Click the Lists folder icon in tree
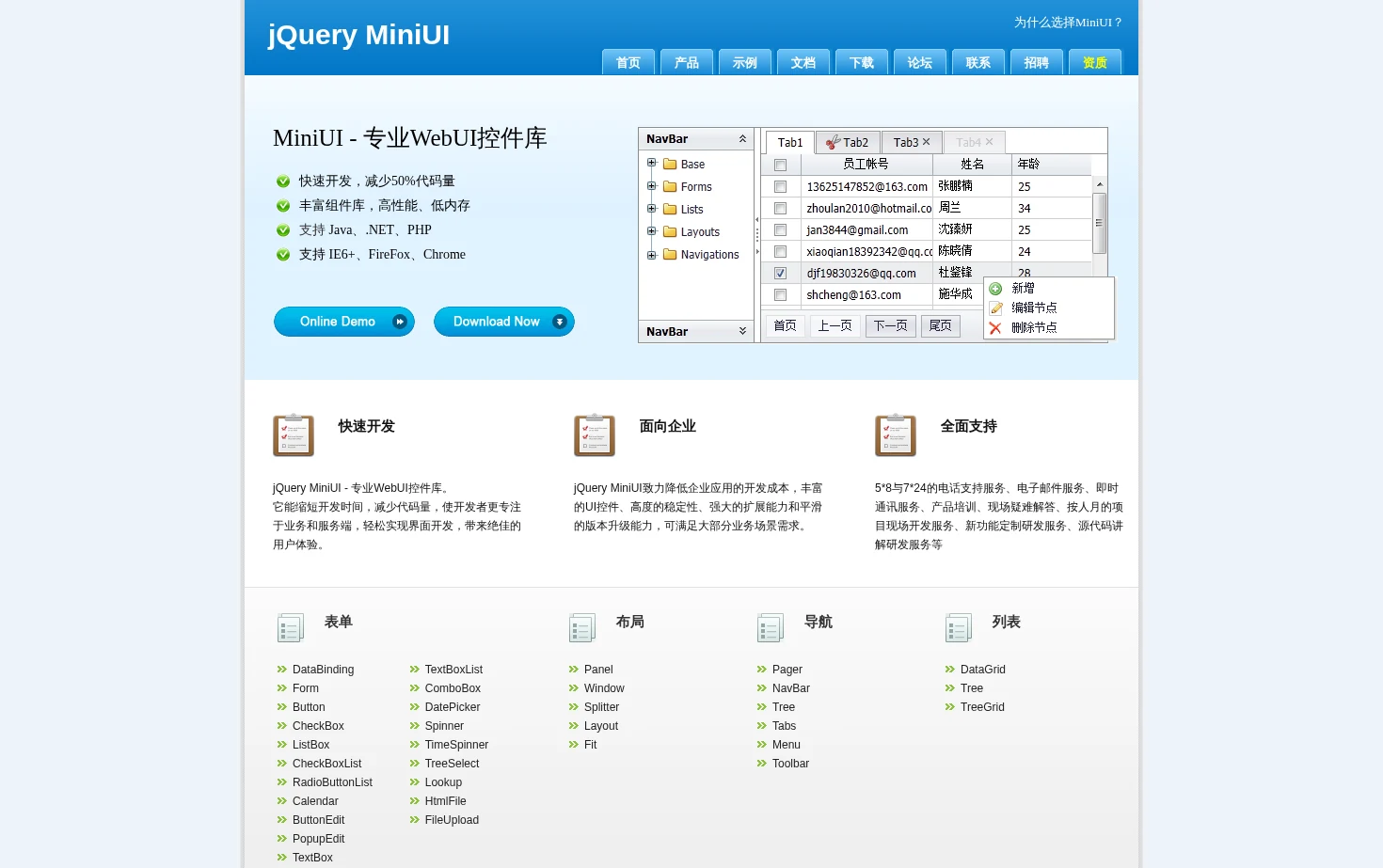Viewport: 1383px width, 868px height. [x=670, y=209]
